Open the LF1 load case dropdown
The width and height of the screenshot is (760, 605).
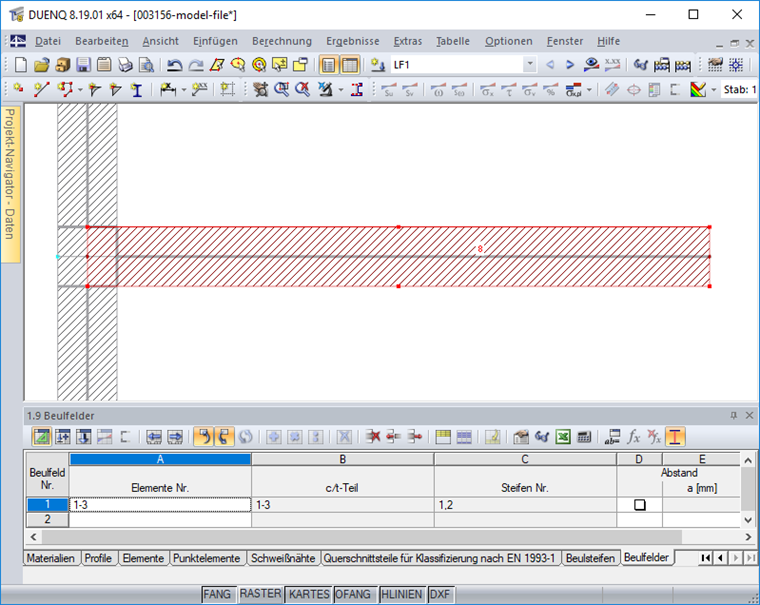coord(530,64)
